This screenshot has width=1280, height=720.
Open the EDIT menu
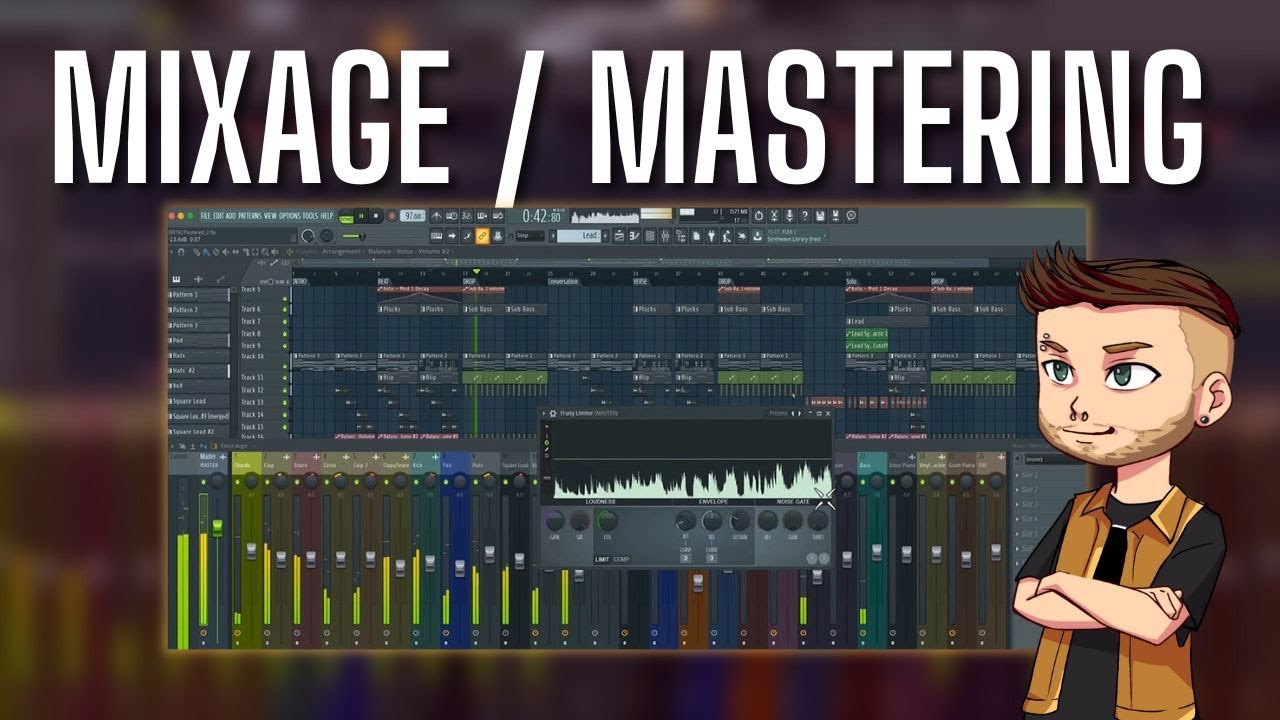pos(219,216)
